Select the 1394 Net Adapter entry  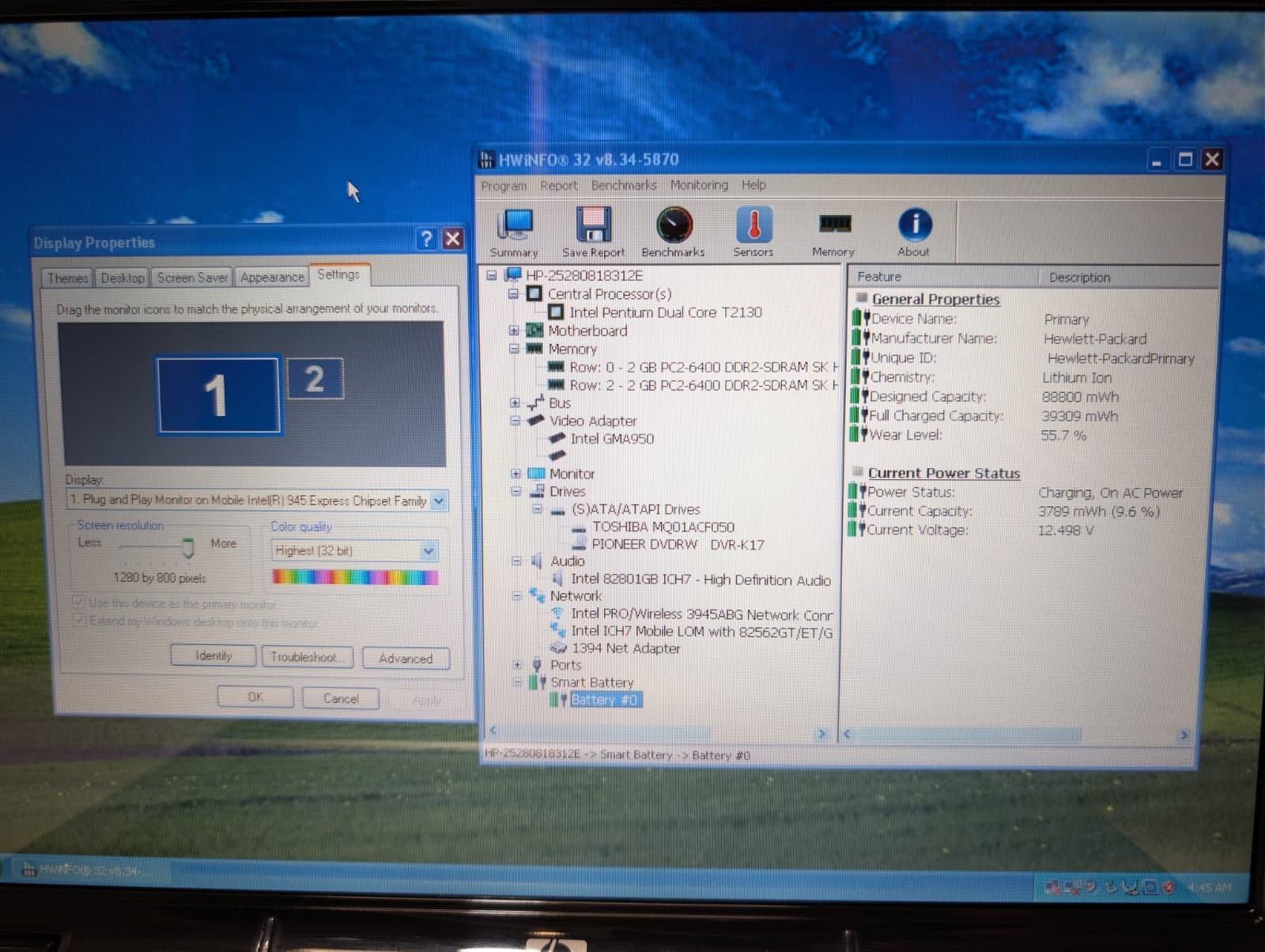point(625,648)
